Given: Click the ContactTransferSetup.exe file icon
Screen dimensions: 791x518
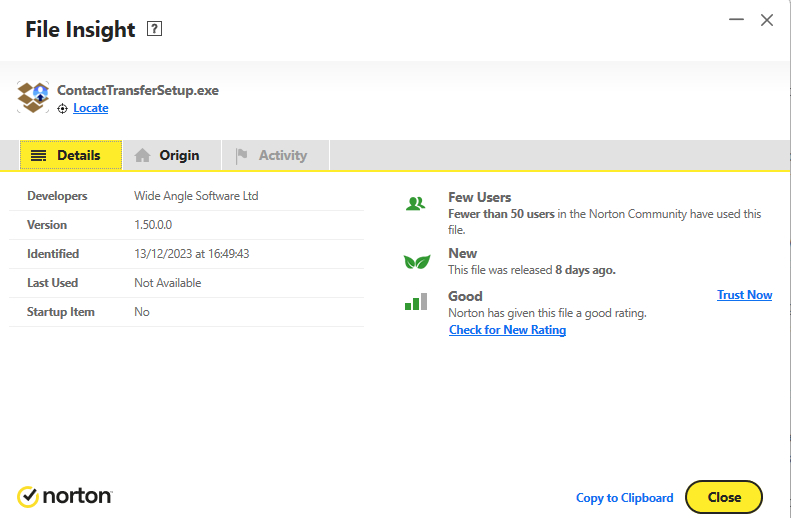Looking at the screenshot, I should [x=33, y=97].
